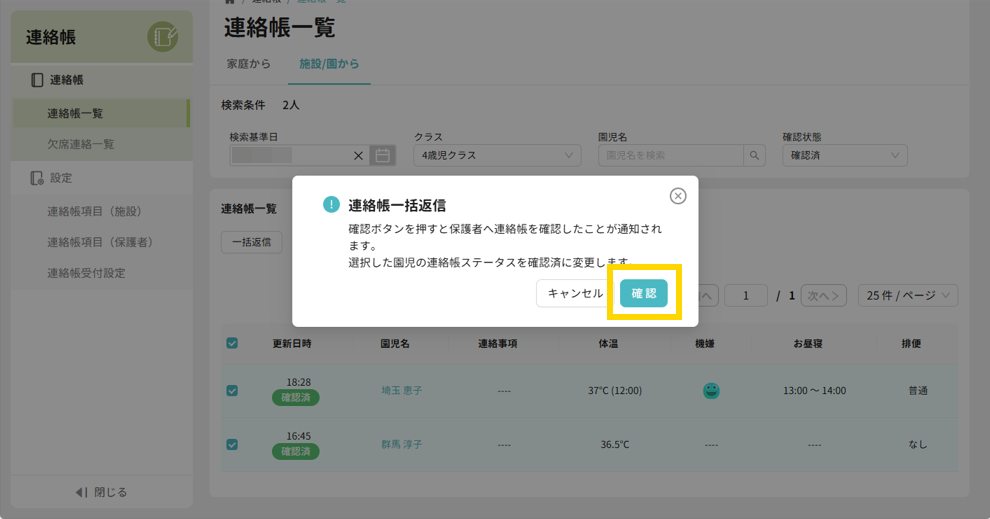Uncheck the row checkbox for 埼玉 恵子
The width and height of the screenshot is (990, 519).
[232, 391]
